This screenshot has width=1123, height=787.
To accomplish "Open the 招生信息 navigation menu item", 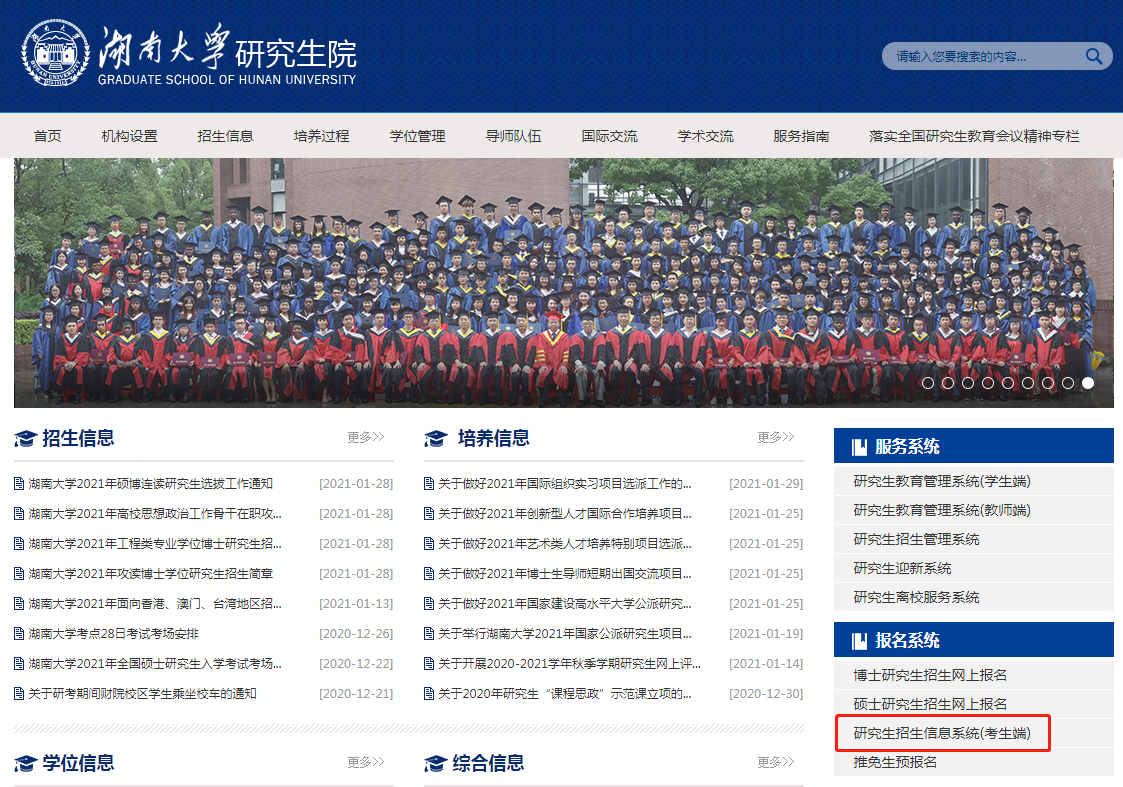I will (225, 136).
